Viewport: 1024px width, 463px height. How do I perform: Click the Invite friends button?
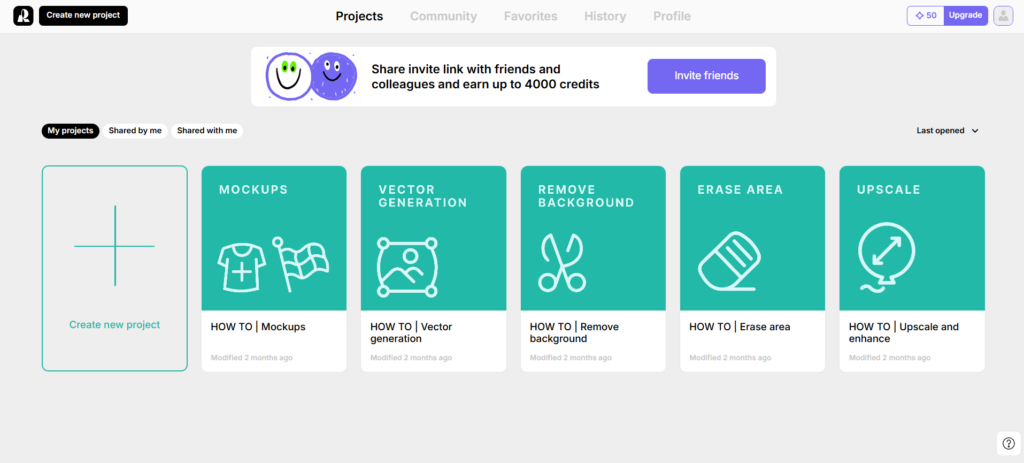tap(707, 76)
